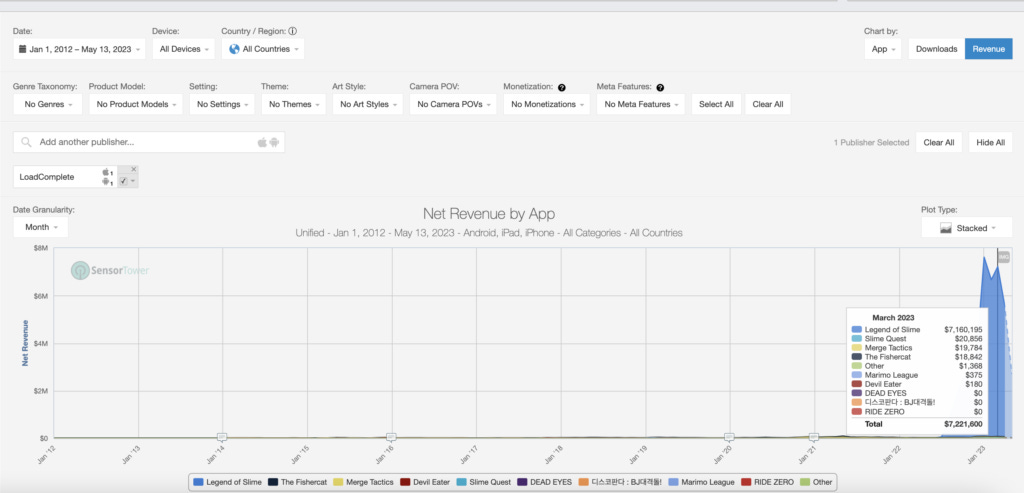The image size is (1024, 493).
Task: Toggle DEAD EYES series in legend
Action: (543, 482)
